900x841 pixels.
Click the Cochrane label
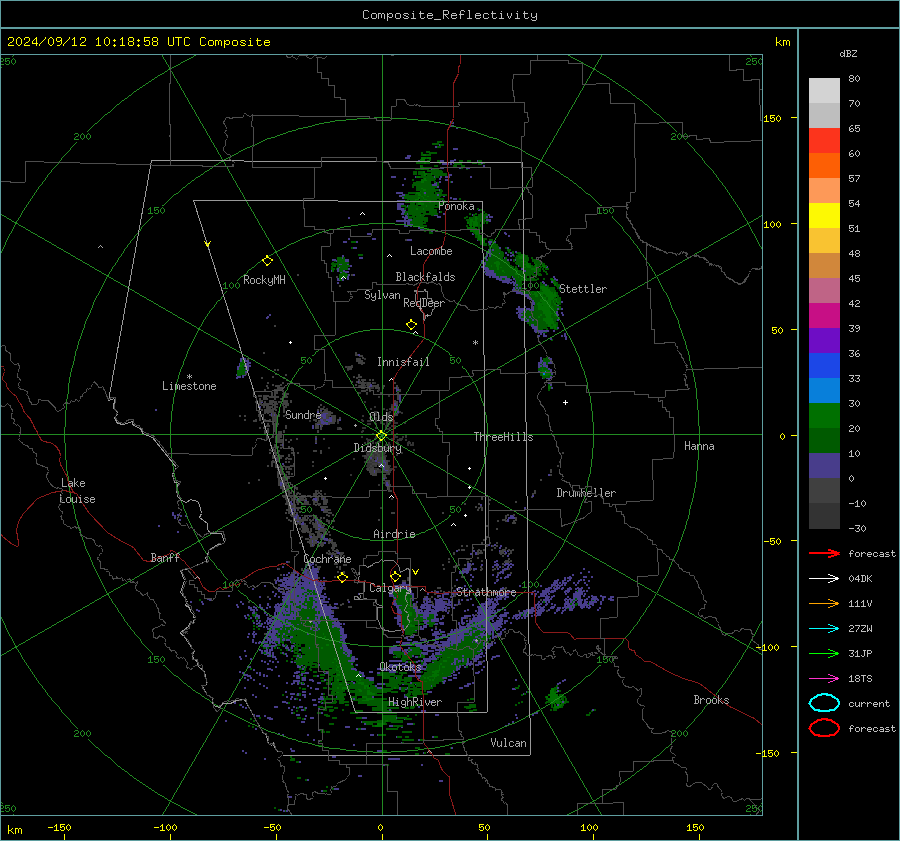pos(327,559)
